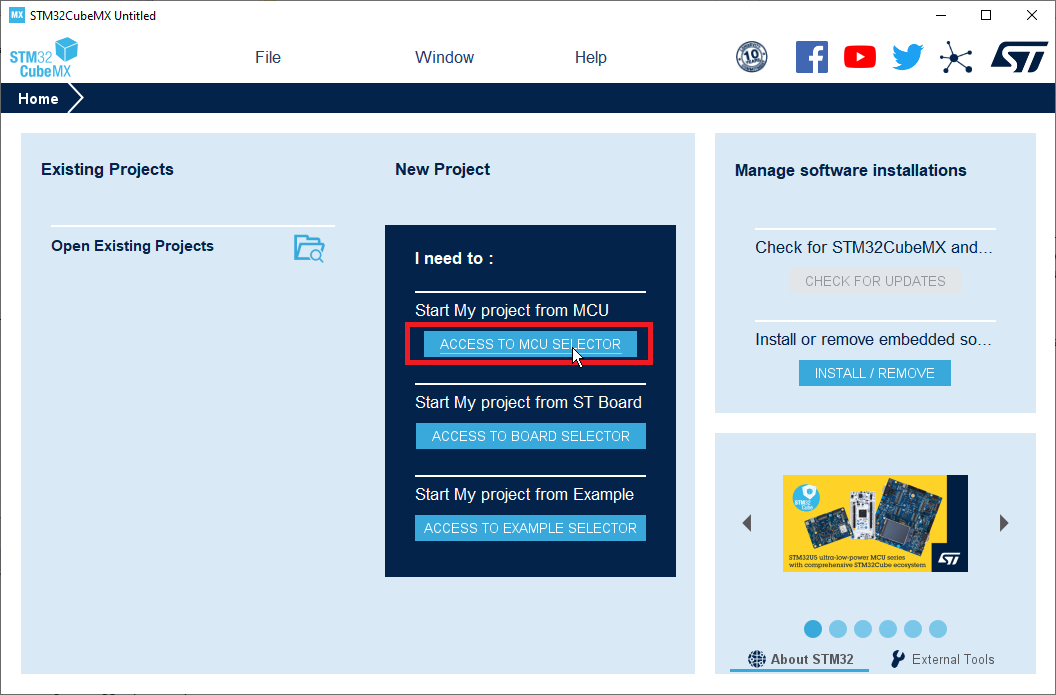This screenshot has width=1056, height=695.
Task: Select the sixth carousel dot
Action: coord(937,629)
